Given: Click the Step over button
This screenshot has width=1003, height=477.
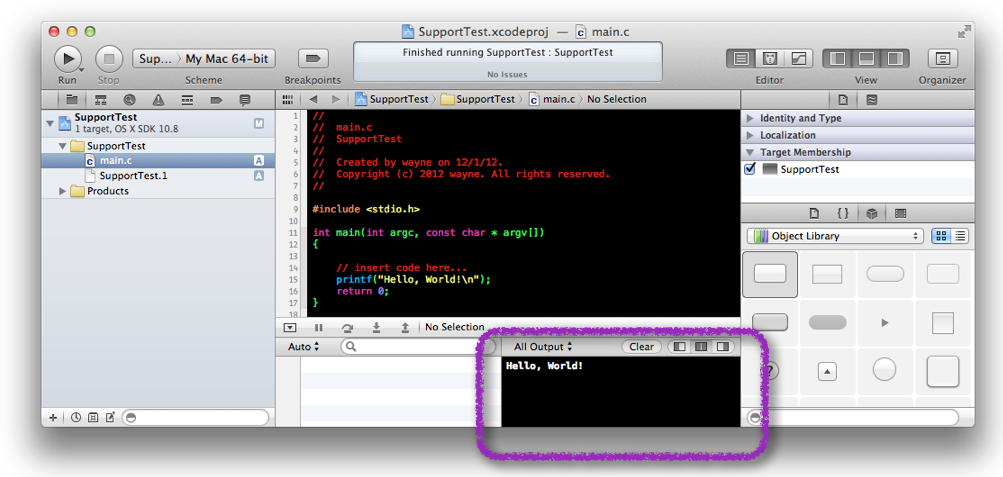Looking at the screenshot, I should click(347, 327).
